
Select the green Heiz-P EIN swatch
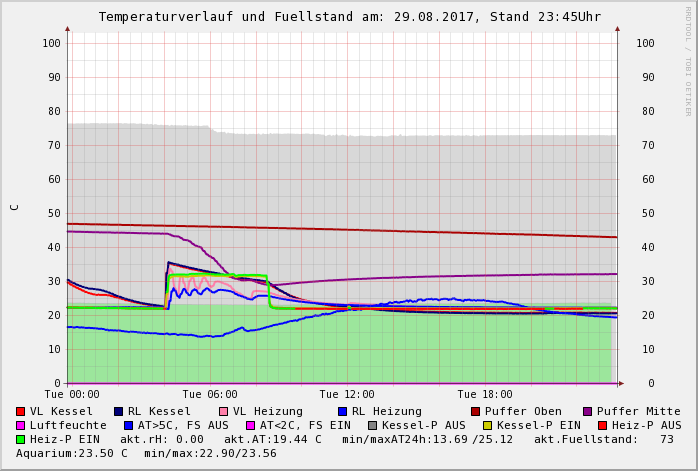click(21, 439)
